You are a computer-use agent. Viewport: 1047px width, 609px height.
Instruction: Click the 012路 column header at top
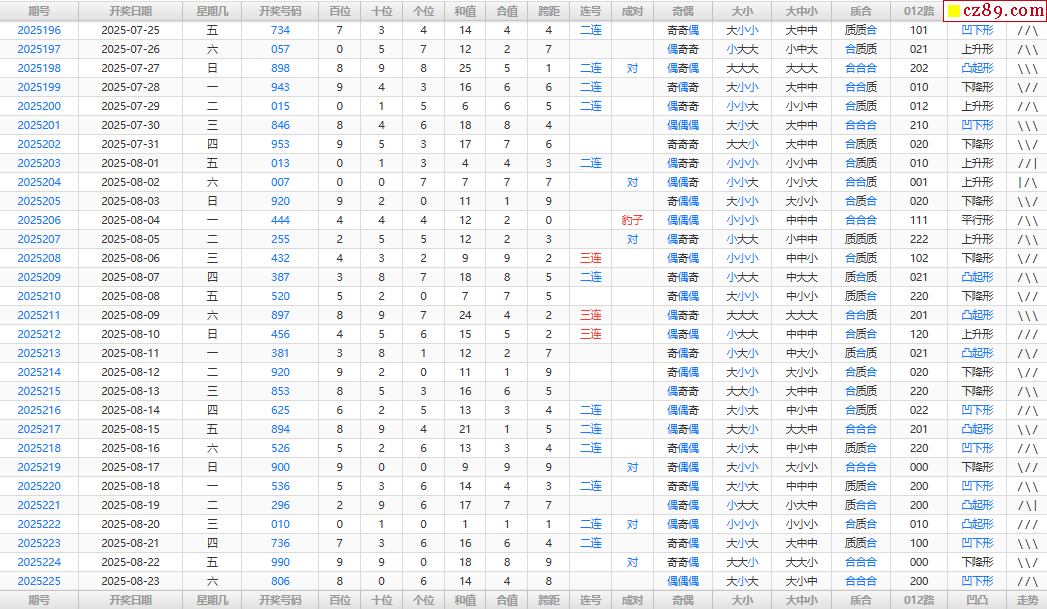919,11
